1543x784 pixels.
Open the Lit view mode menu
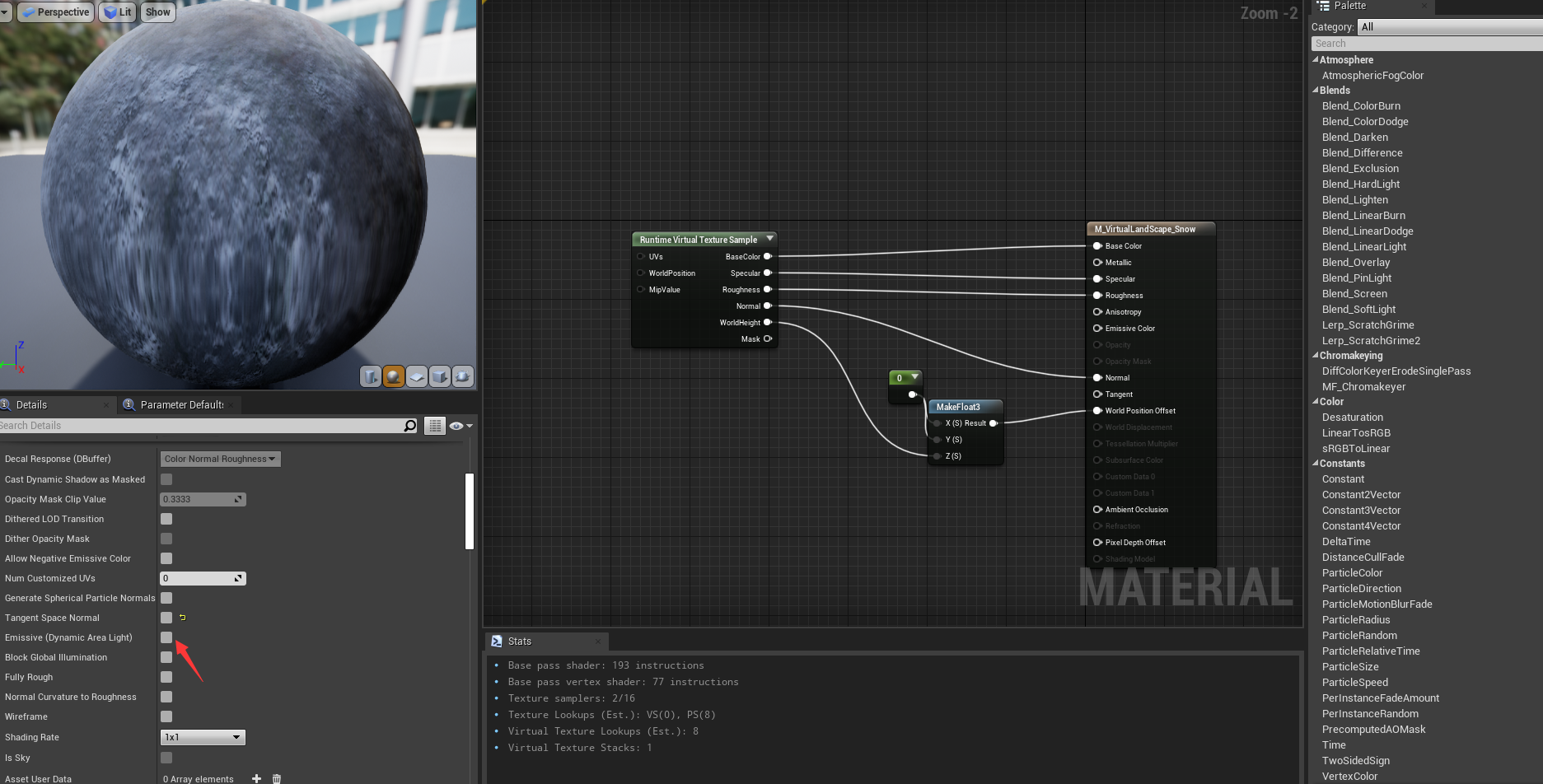(118, 12)
